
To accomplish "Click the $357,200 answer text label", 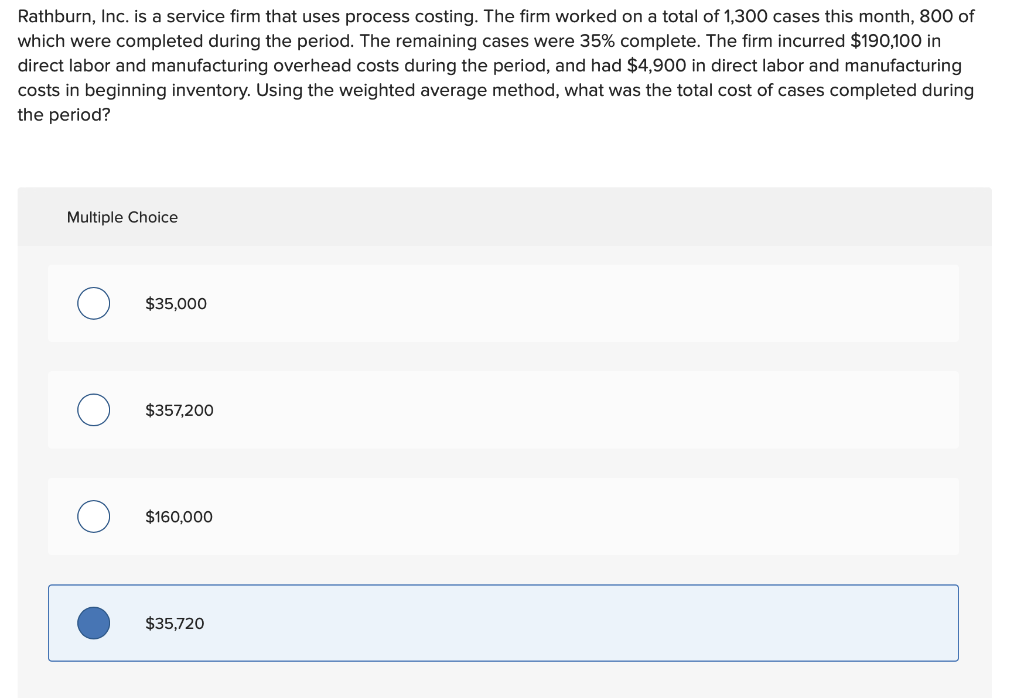I will click(178, 409).
